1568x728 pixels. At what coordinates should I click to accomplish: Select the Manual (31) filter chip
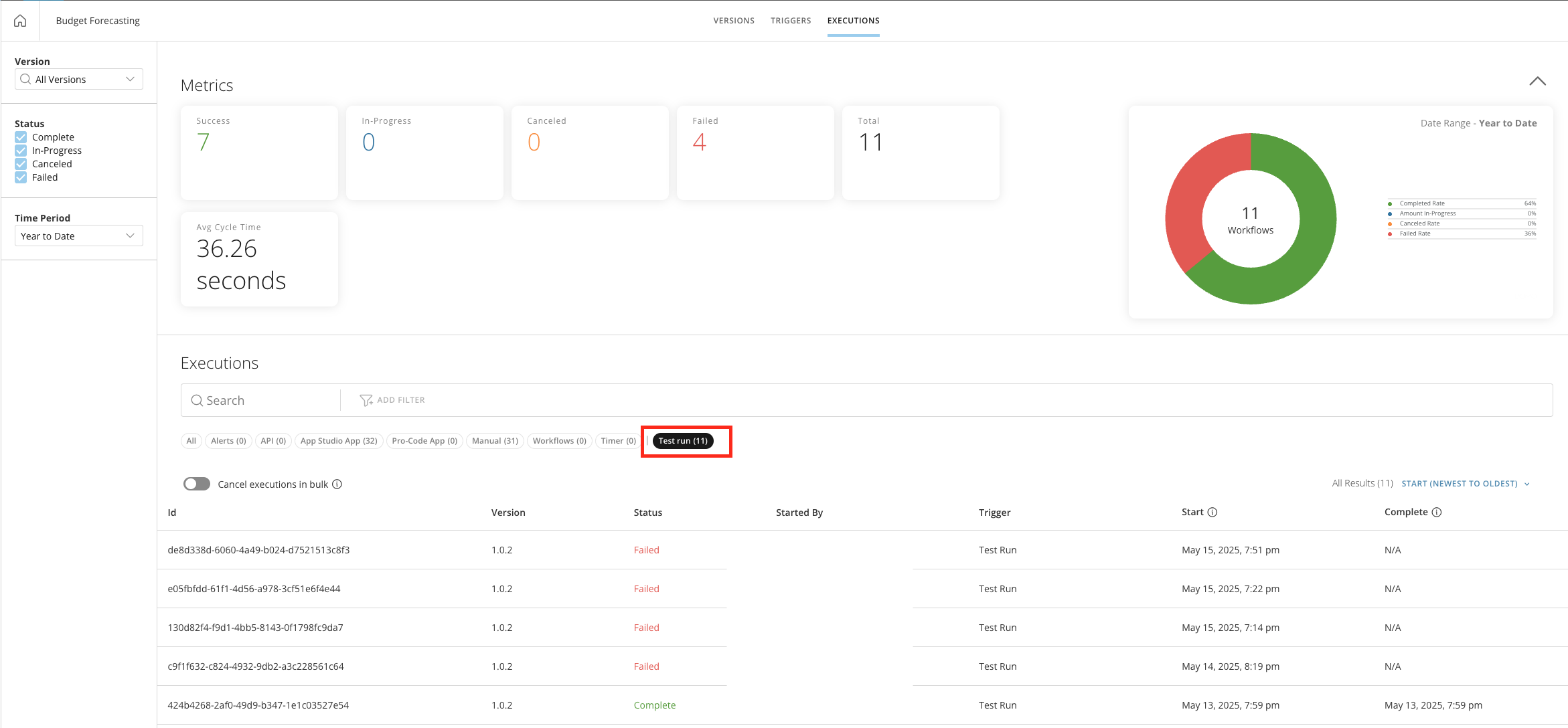495,441
